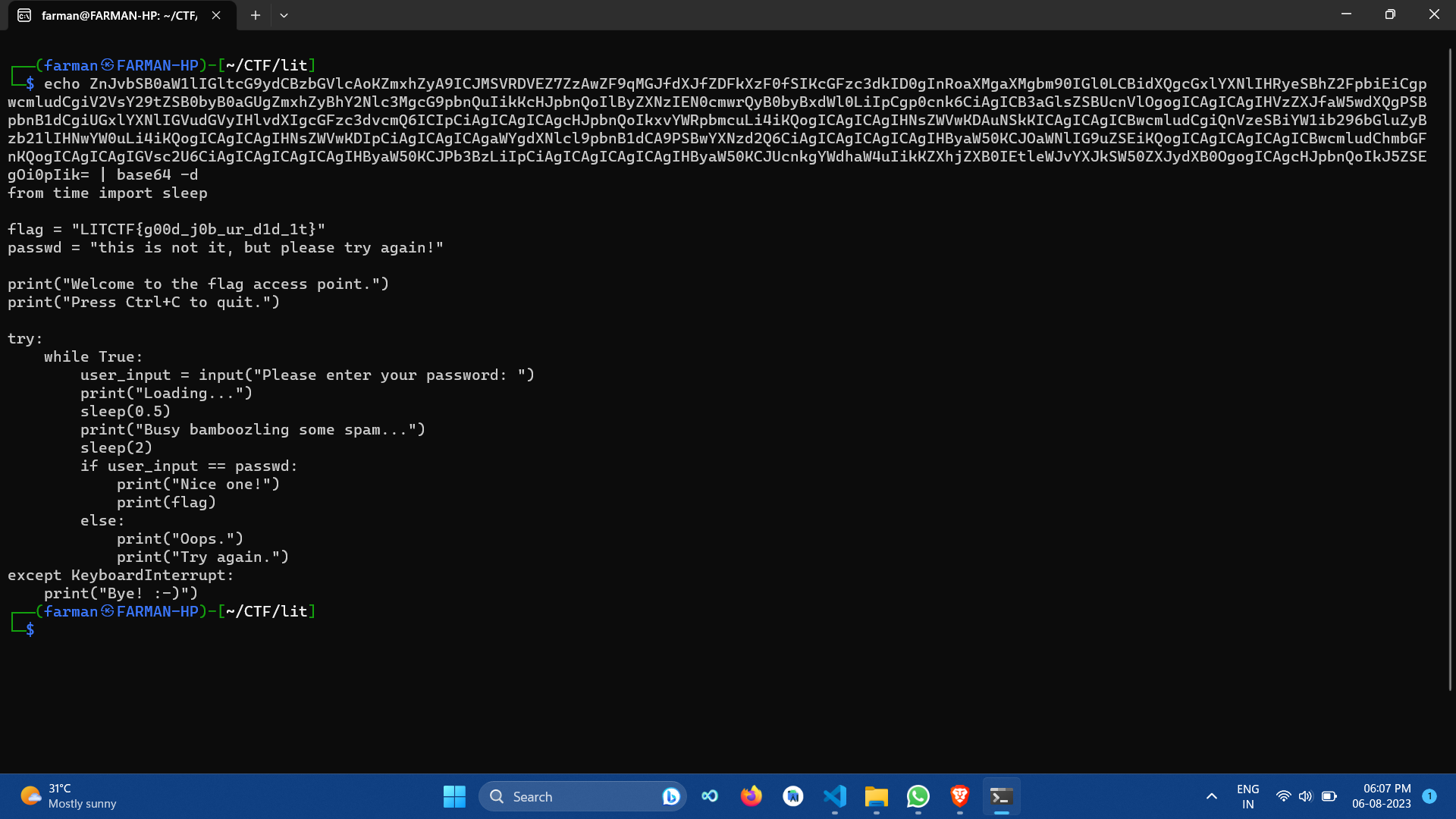Click the taskbar Search box

pyautogui.click(x=582, y=796)
